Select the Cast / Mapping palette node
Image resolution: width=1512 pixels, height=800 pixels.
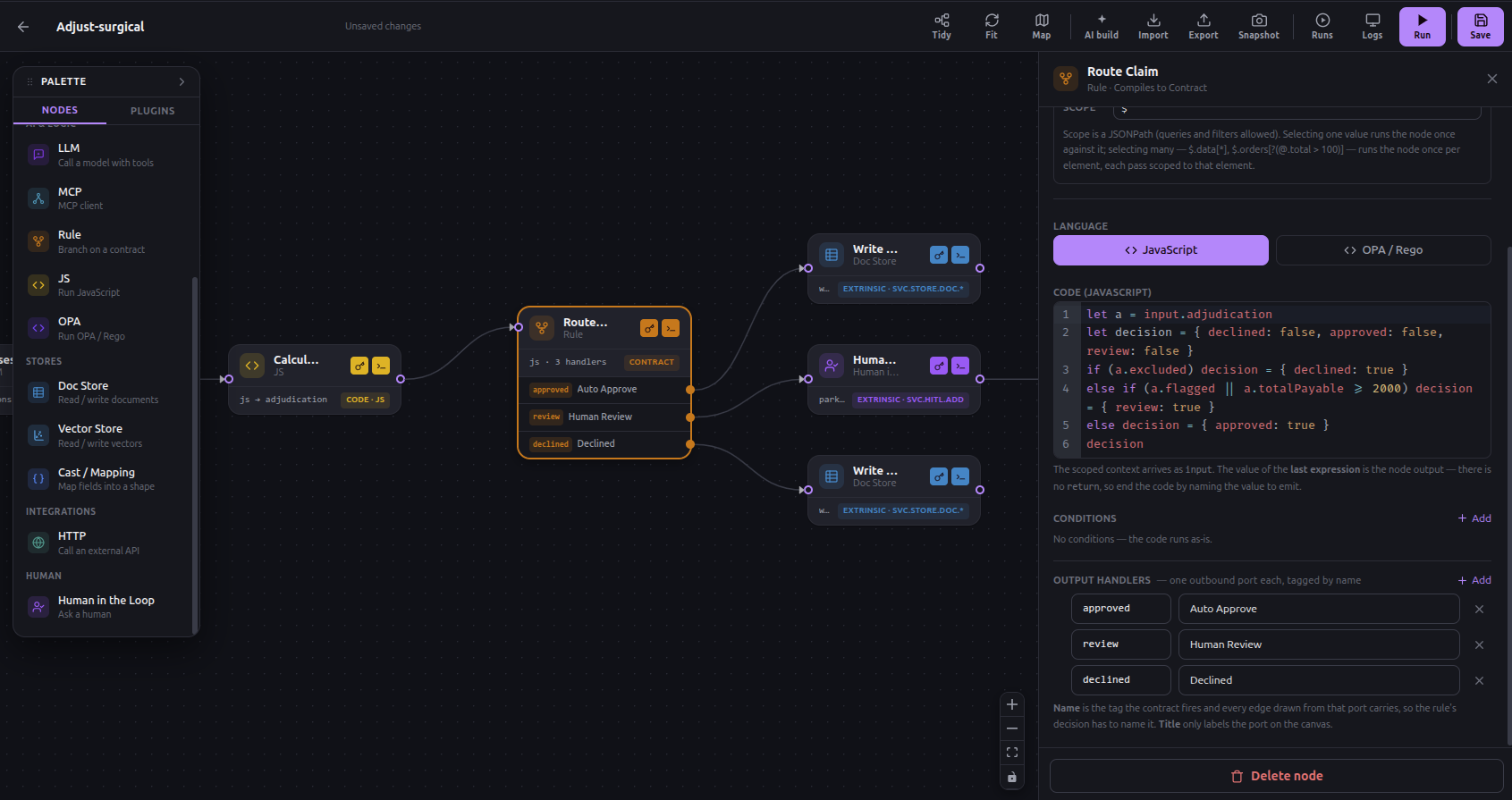pyautogui.click(x=106, y=479)
